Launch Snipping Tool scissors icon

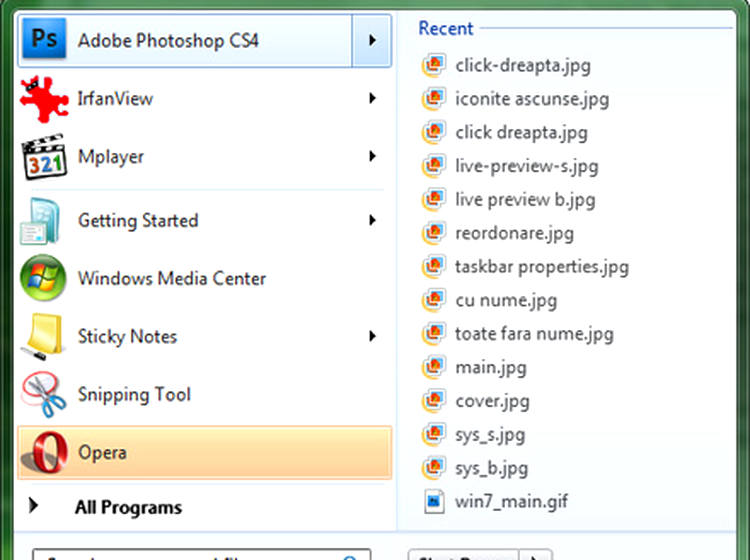(x=43, y=395)
